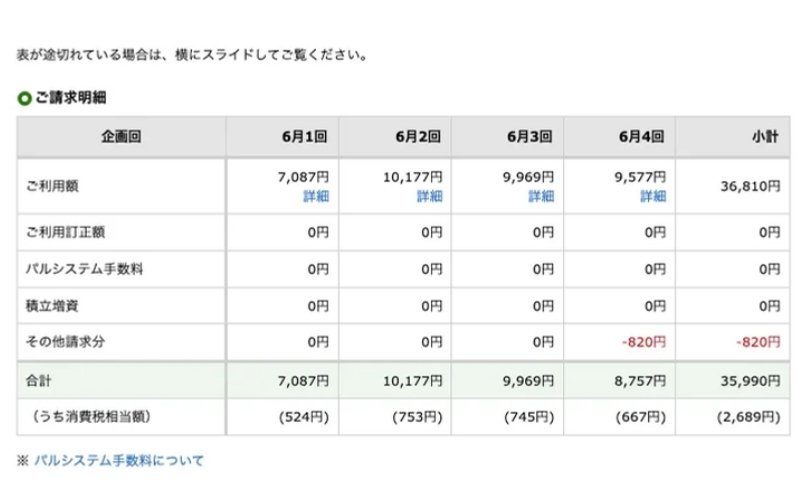Open 詳細 link under 9,577円
This screenshot has width=800, height=495.
(x=653, y=196)
